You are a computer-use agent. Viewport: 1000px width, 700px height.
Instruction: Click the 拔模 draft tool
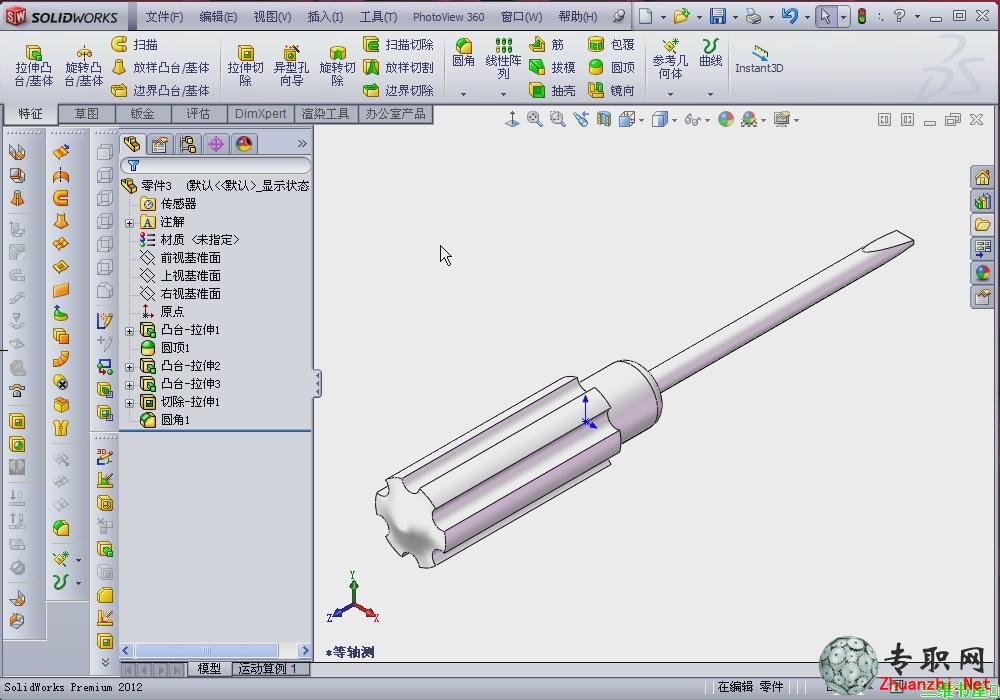point(552,68)
